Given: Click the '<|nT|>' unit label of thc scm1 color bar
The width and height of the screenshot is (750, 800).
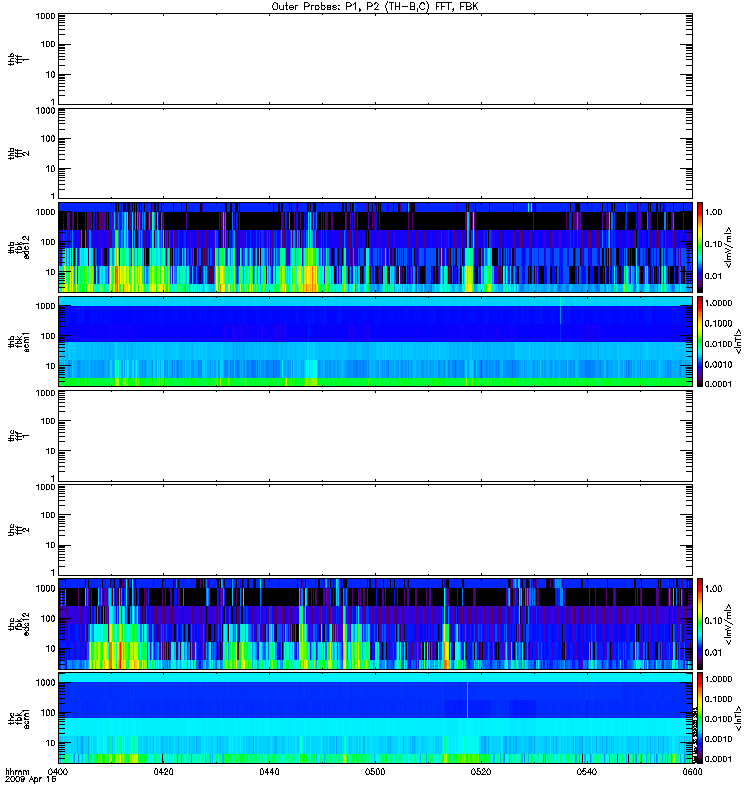Looking at the screenshot, I should pos(738,718).
